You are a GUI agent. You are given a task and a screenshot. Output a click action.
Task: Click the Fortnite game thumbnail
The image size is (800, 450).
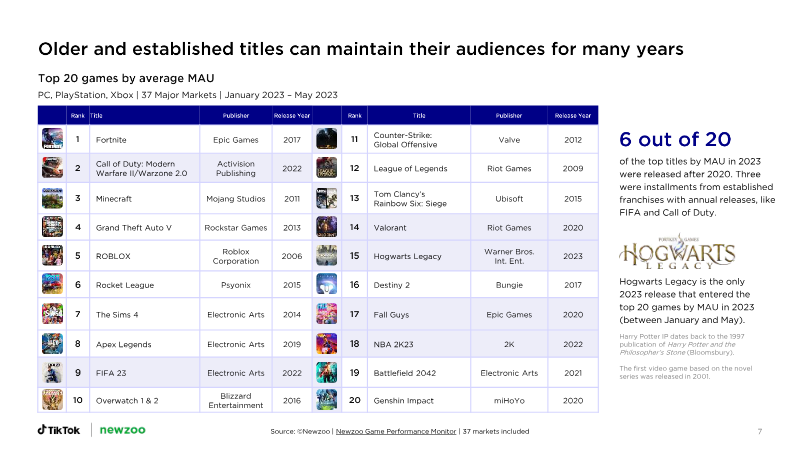pos(52,141)
